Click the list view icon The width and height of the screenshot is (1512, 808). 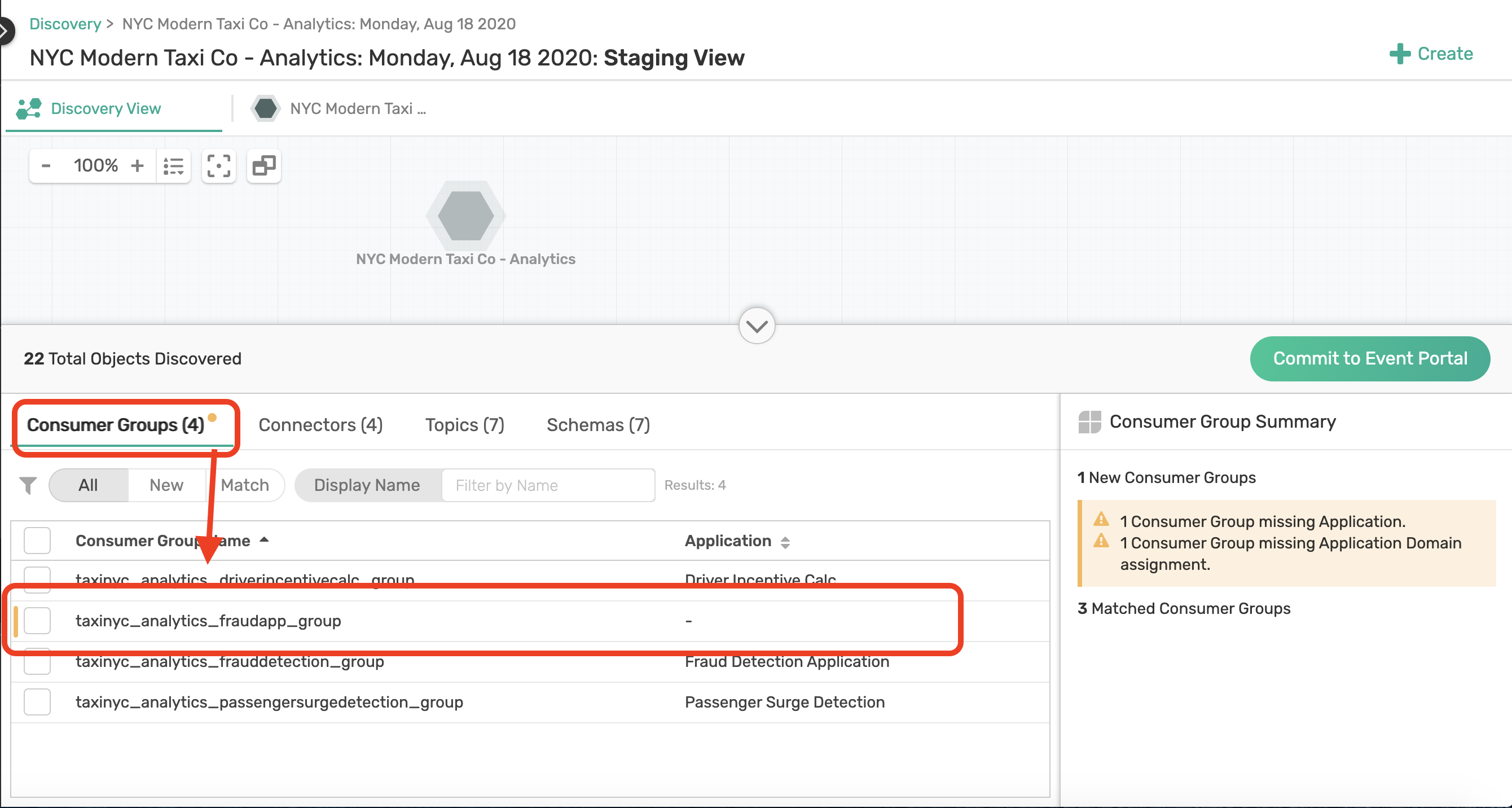point(174,164)
